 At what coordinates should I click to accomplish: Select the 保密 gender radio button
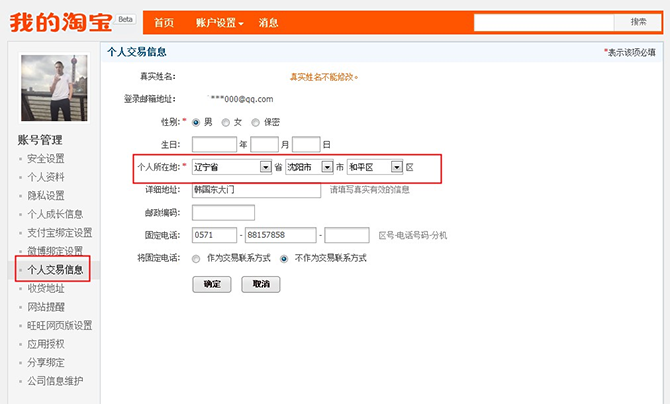255,123
